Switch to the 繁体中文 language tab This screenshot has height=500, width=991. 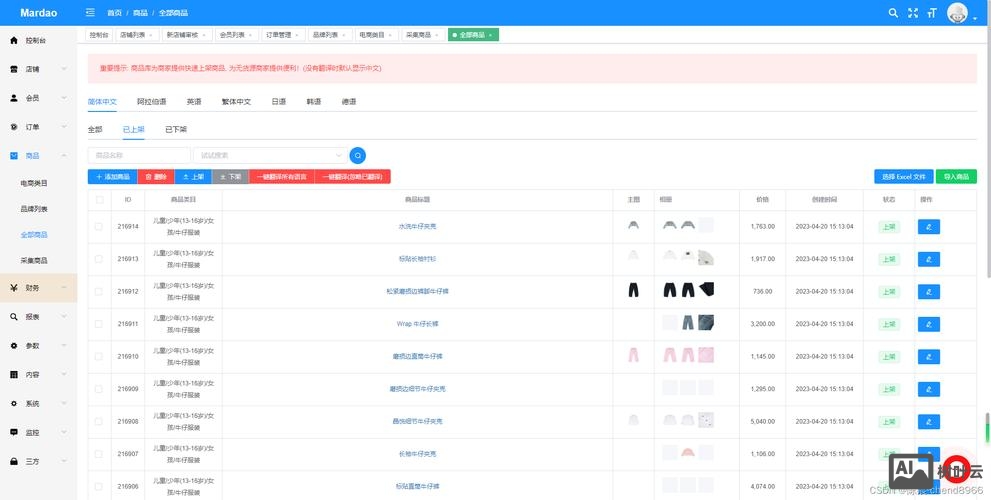pos(235,102)
